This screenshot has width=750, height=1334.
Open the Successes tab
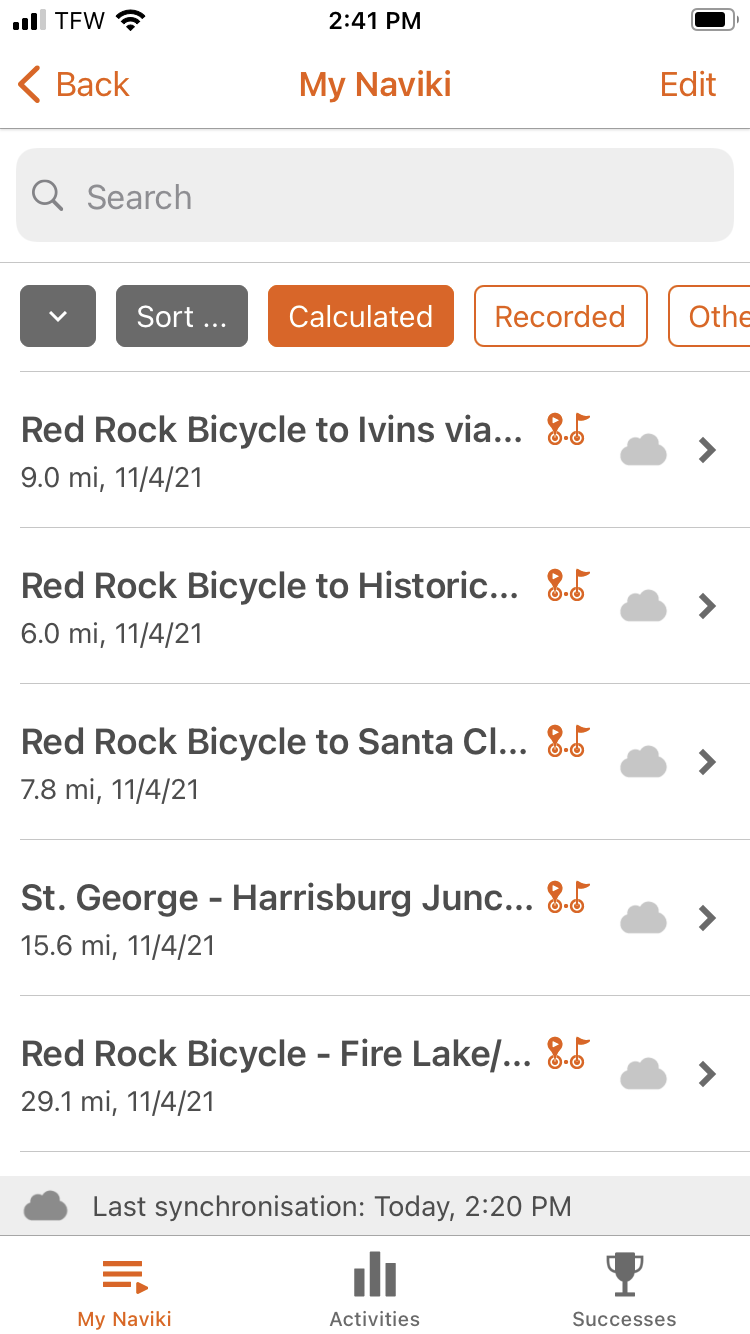click(x=624, y=1288)
